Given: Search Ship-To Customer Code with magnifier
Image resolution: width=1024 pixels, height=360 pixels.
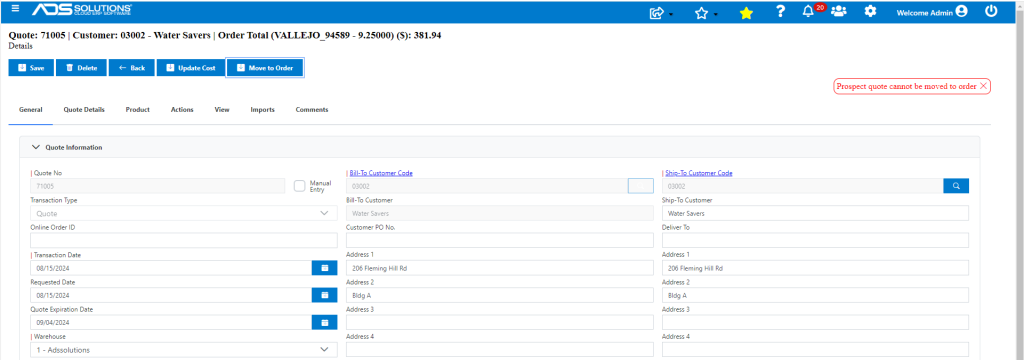Looking at the screenshot, I should click(x=956, y=186).
